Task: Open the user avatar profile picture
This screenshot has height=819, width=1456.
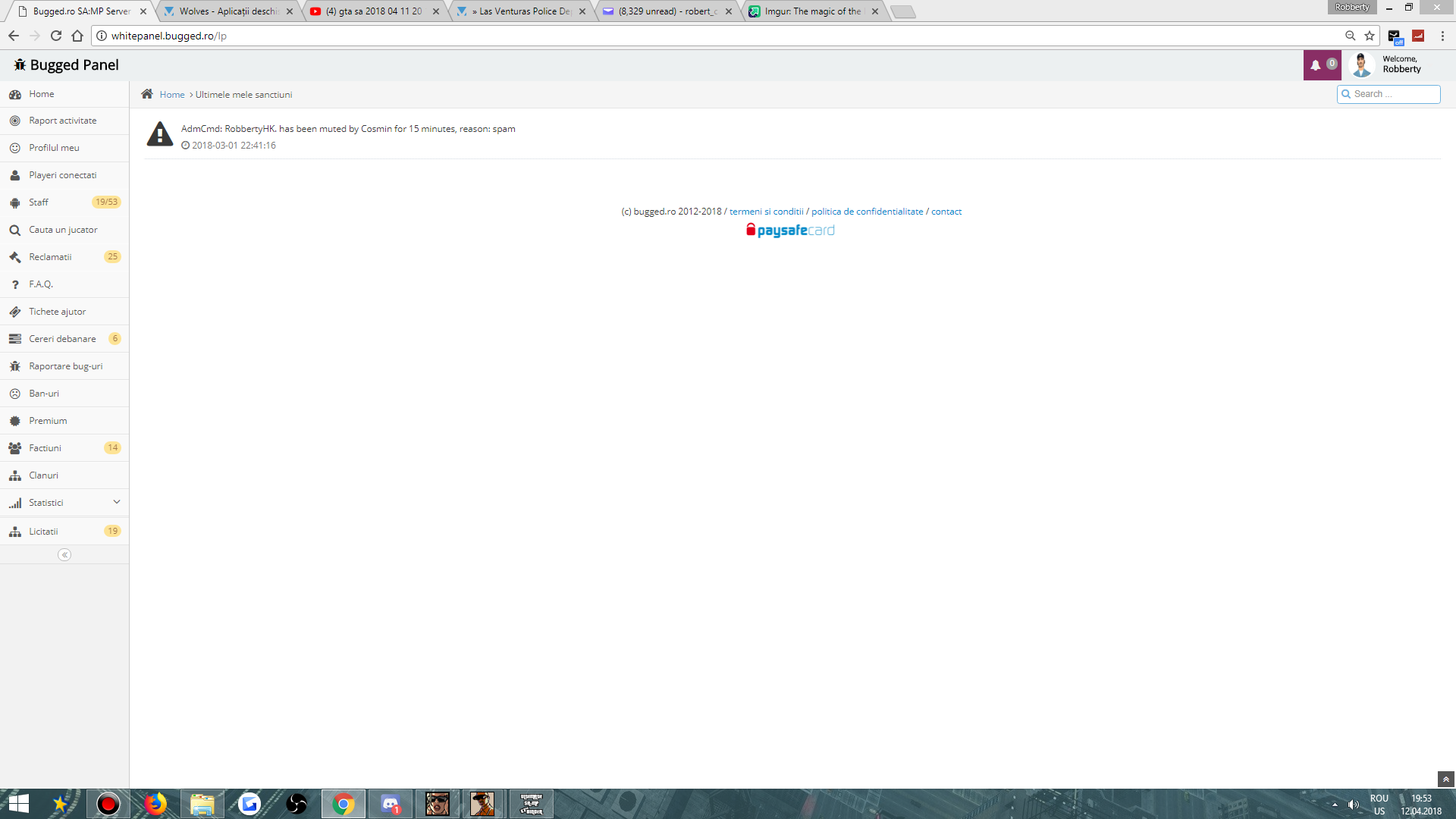Action: (1361, 65)
